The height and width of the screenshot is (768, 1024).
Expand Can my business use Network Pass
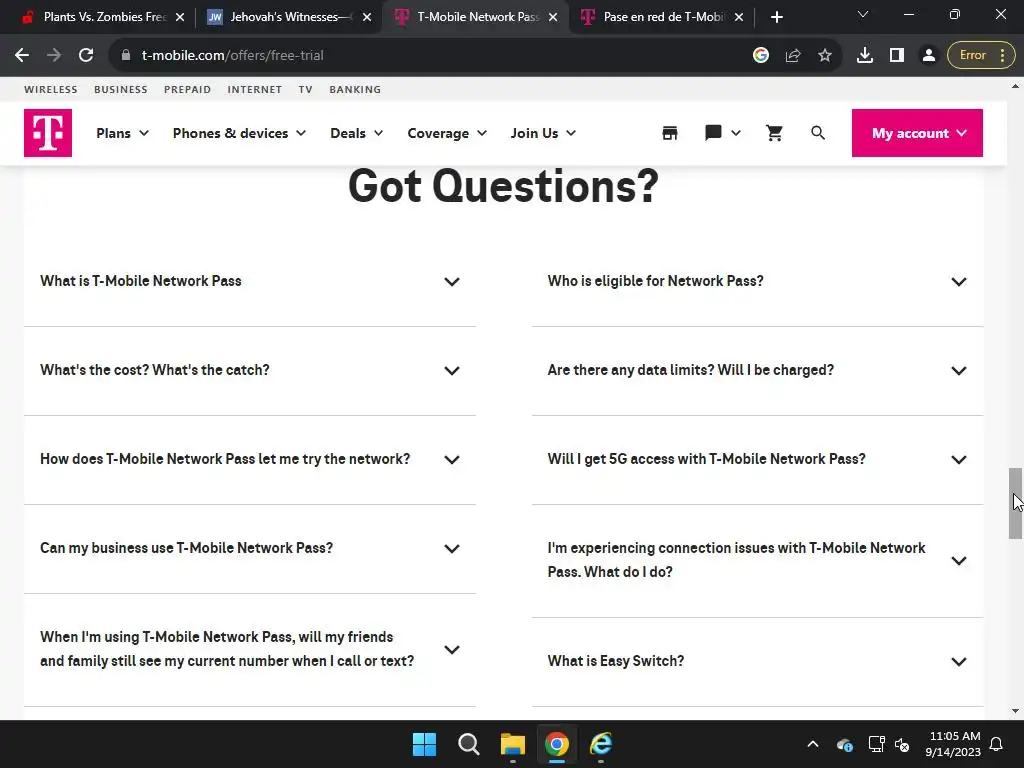[x=249, y=549]
